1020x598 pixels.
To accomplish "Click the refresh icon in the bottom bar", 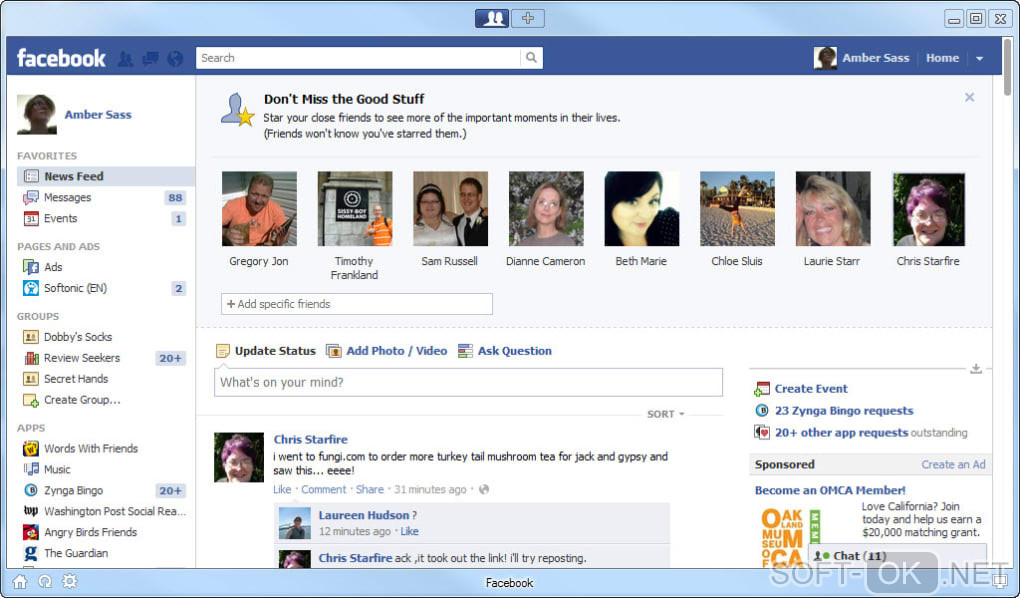I will click(45, 582).
